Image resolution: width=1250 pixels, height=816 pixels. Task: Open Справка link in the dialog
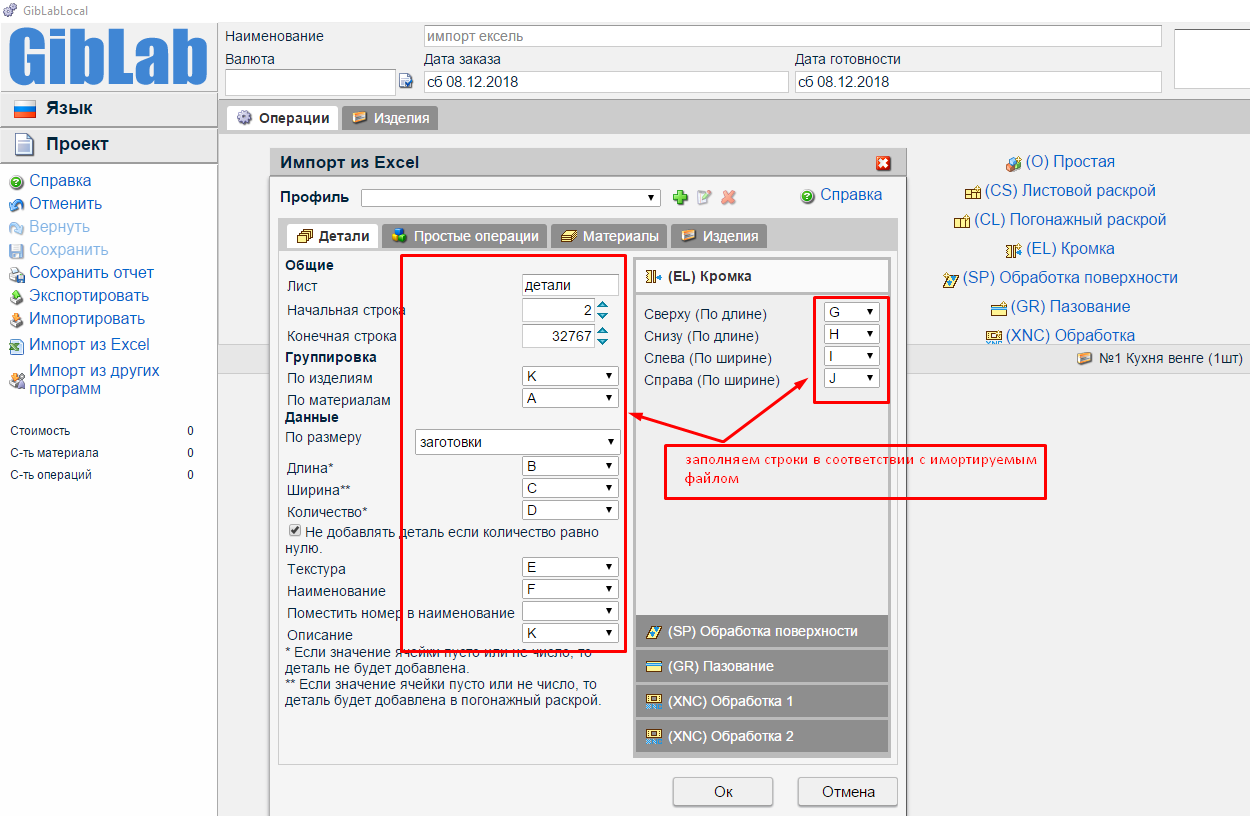pos(851,195)
